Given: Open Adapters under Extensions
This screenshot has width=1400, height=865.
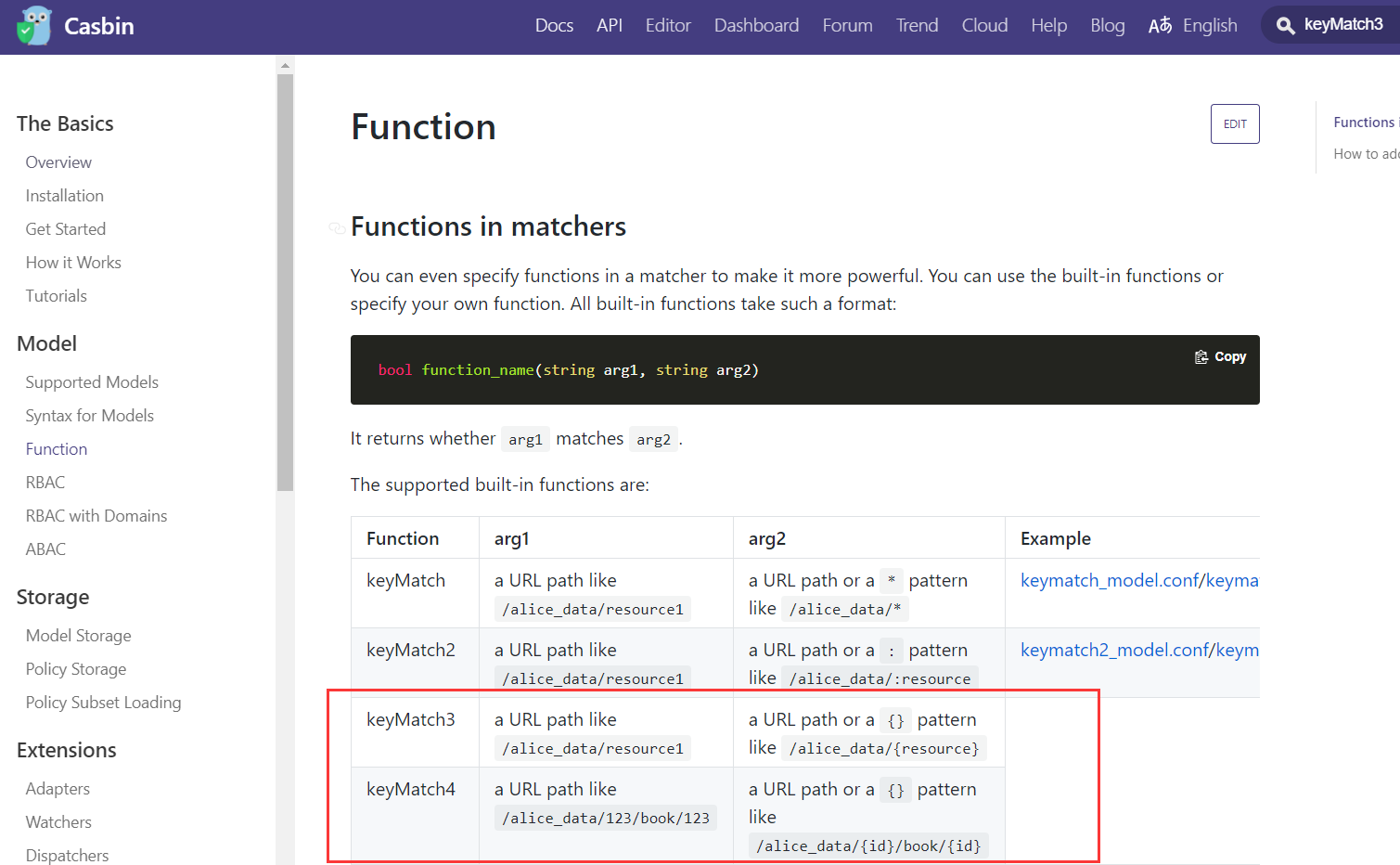Looking at the screenshot, I should (58, 788).
